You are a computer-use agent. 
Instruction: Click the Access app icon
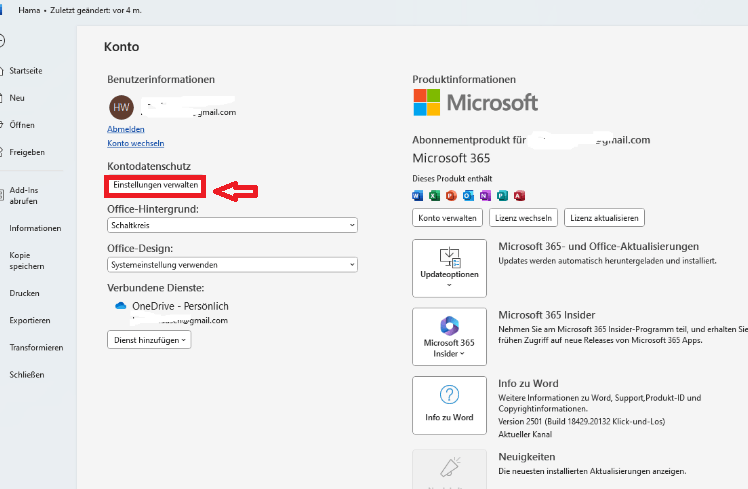519,196
